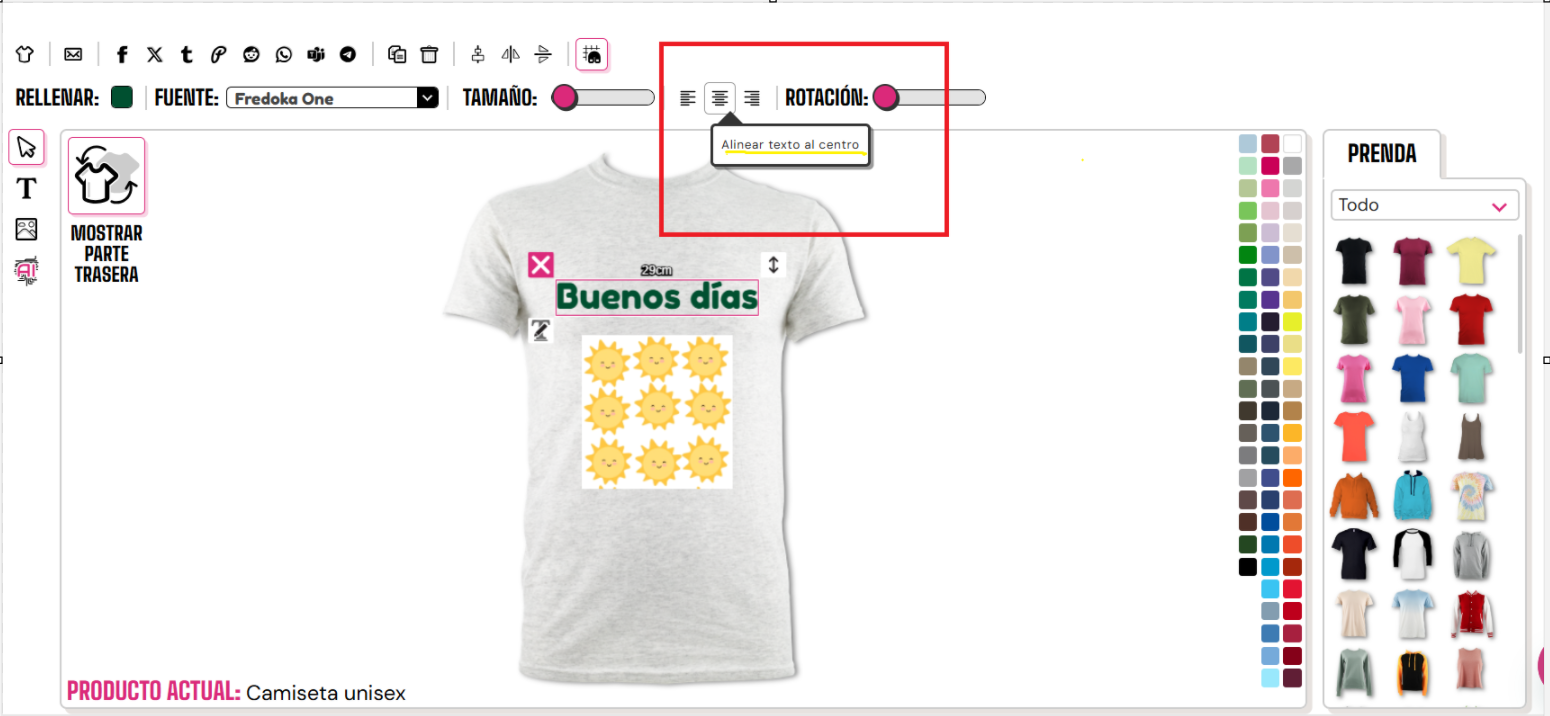Expand the Todo garment category dropdown

point(1424,205)
